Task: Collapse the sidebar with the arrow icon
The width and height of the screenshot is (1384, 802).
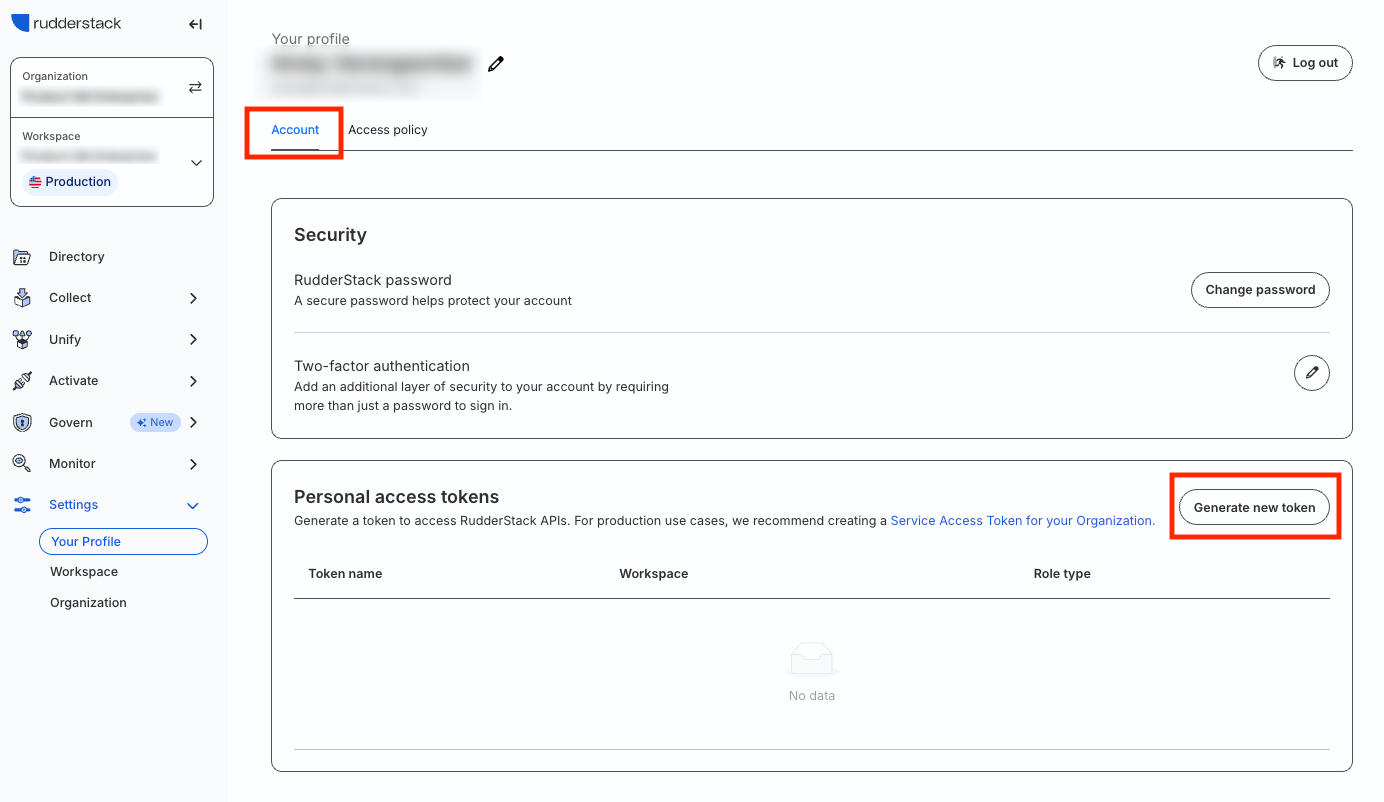Action: 195,24
